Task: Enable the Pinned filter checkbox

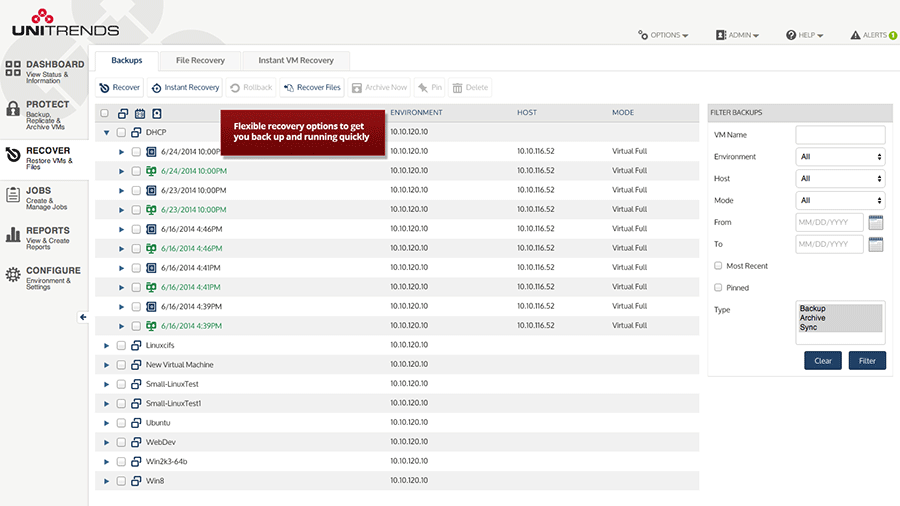Action: pyautogui.click(x=718, y=287)
